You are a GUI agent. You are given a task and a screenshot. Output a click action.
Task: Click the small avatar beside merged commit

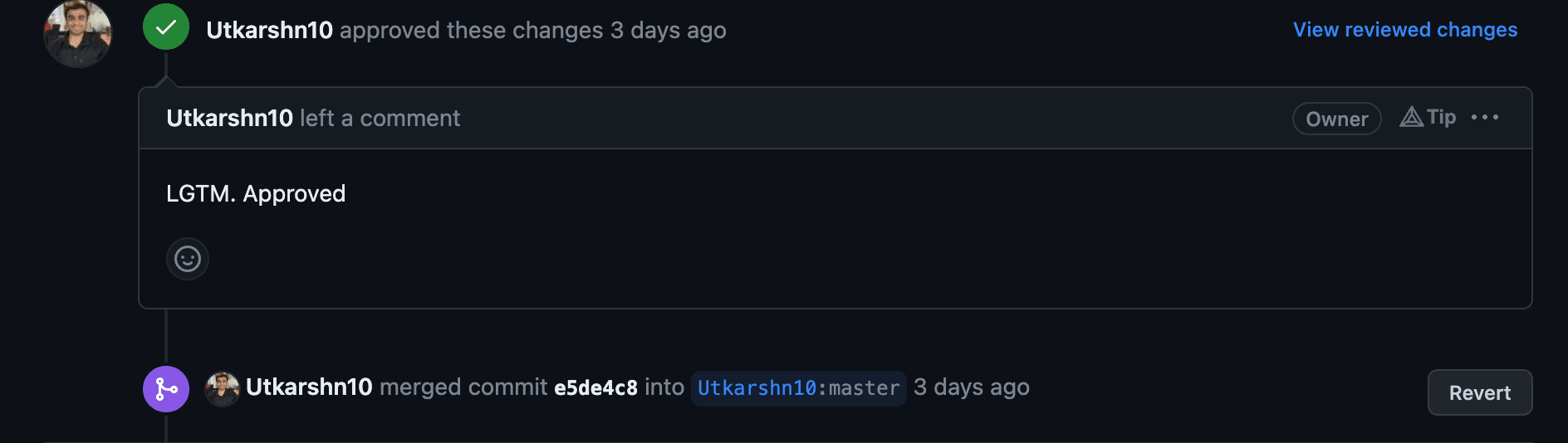(223, 388)
